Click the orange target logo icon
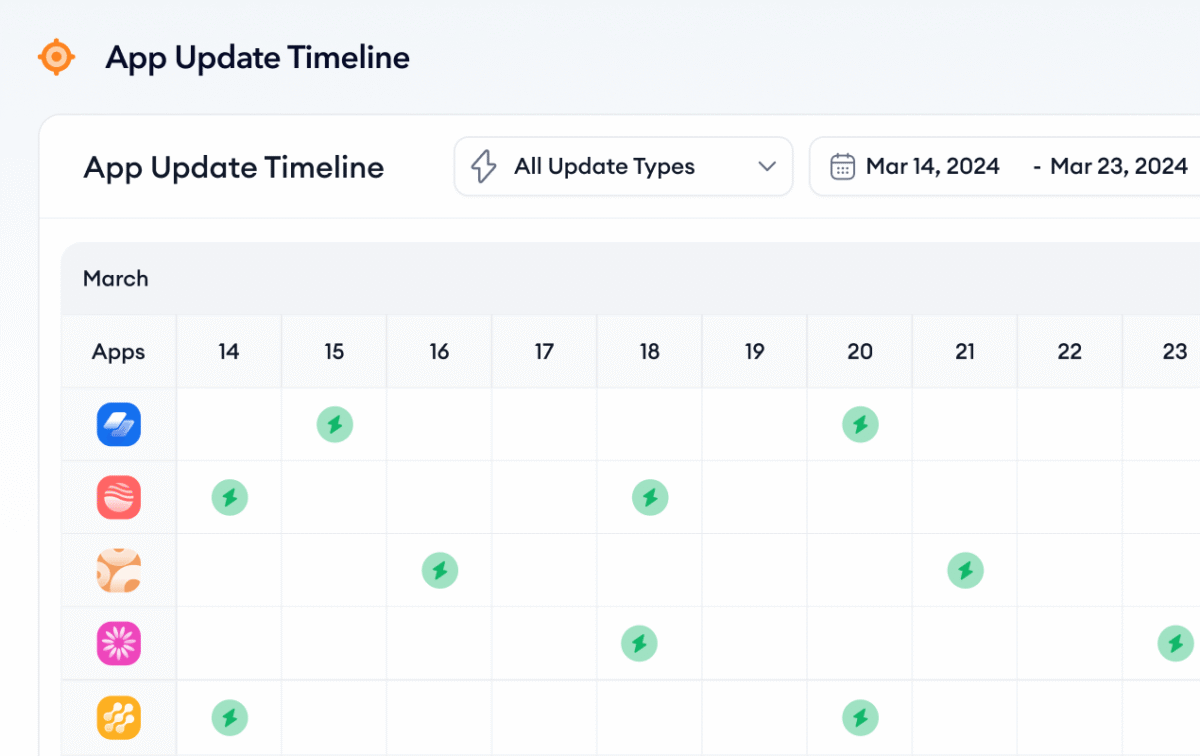The image size is (1200, 756). [x=56, y=57]
